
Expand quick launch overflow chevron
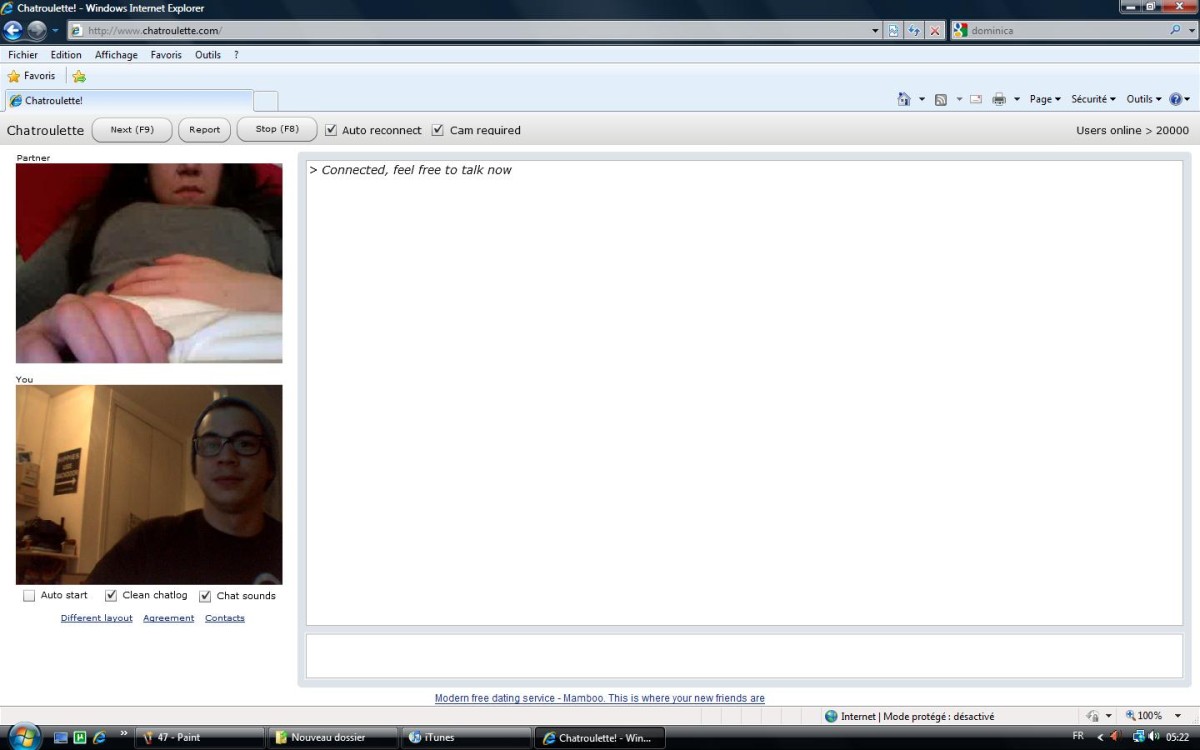pyautogui.click(x=124, y=734)
